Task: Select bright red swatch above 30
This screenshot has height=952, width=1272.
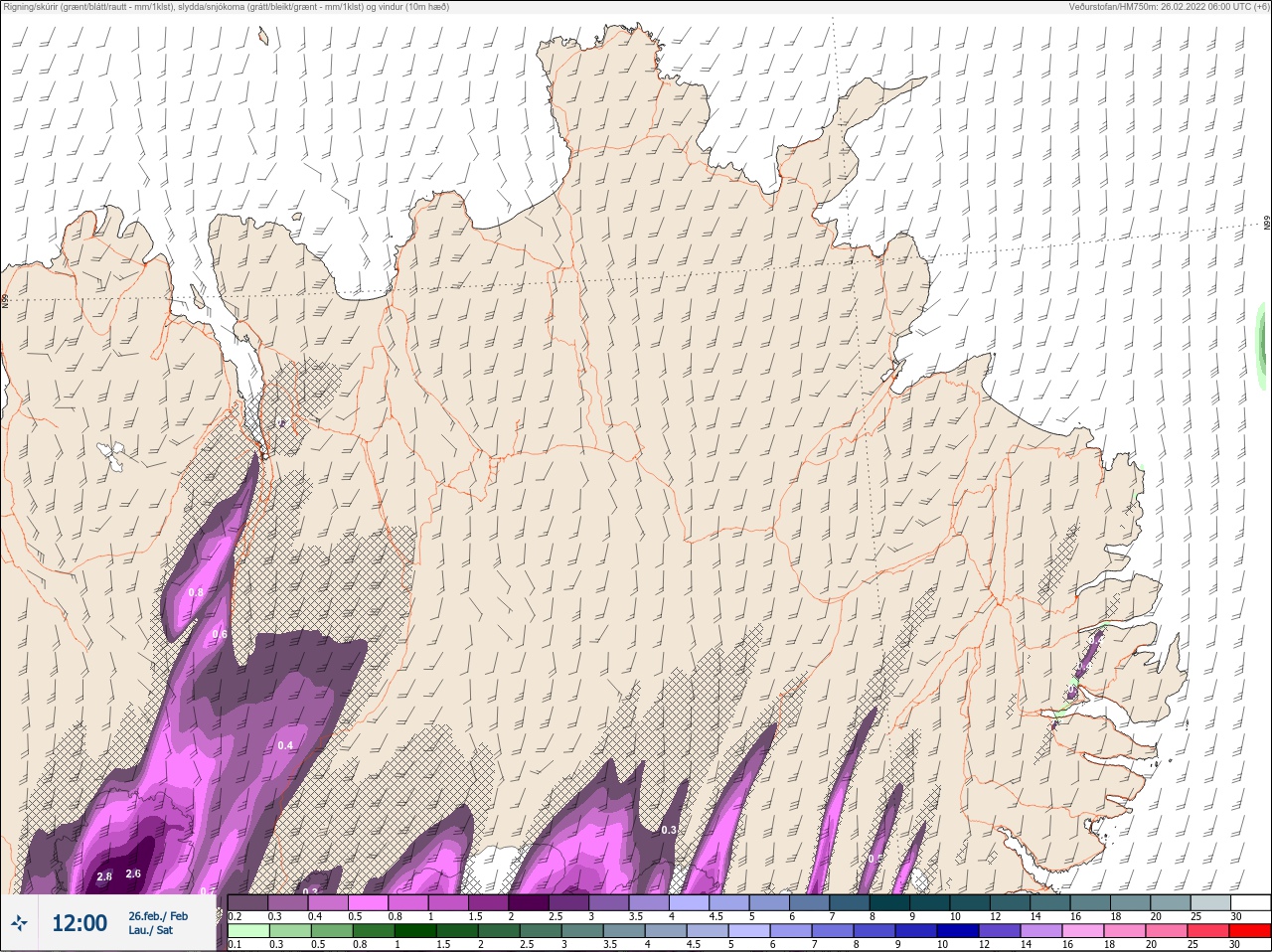Action: pos(1249,931)
